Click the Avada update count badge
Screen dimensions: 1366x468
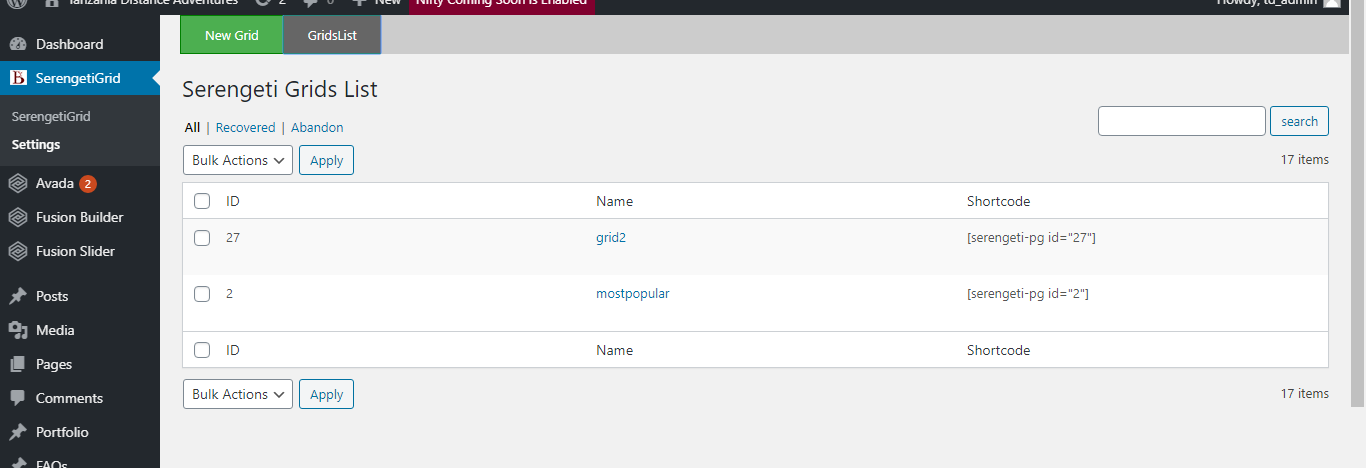[x=88, y=183]
